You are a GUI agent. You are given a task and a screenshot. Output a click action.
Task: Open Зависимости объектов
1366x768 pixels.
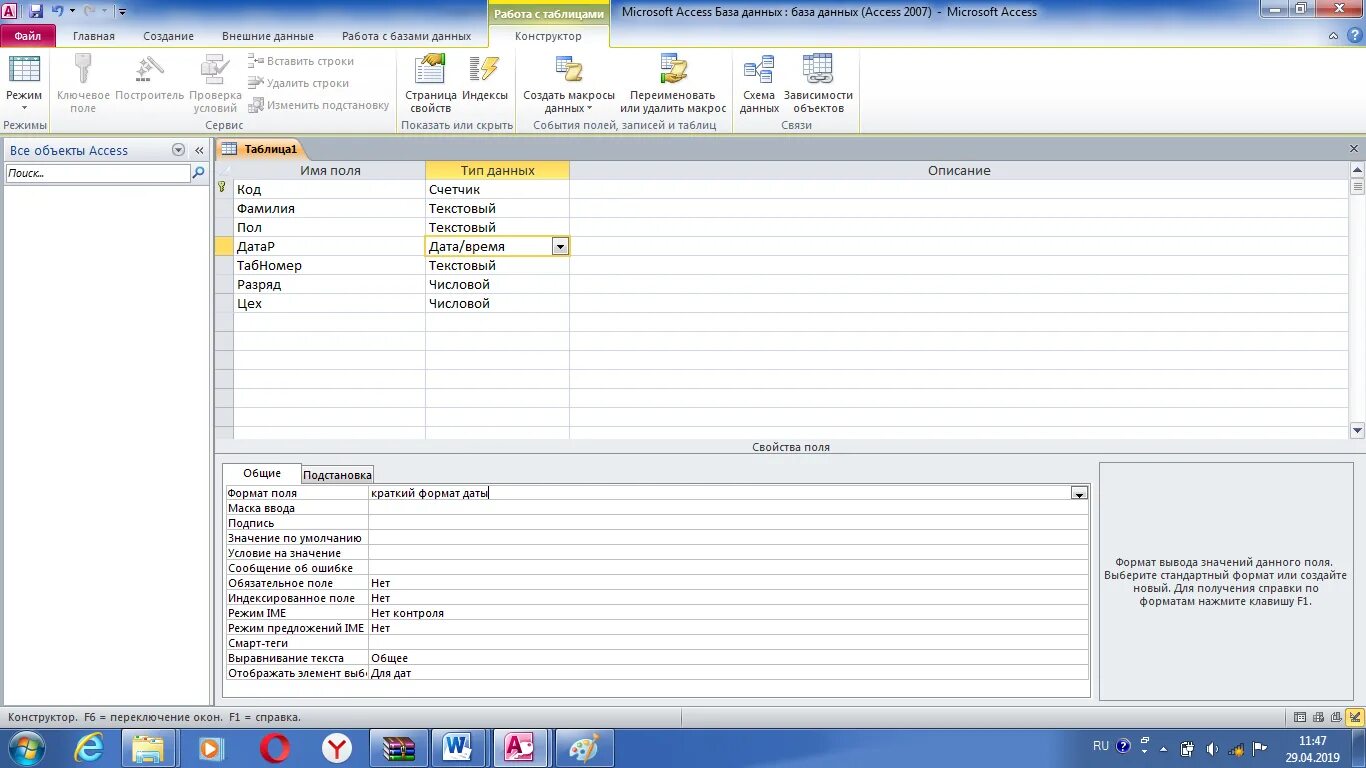click(818, 84)
